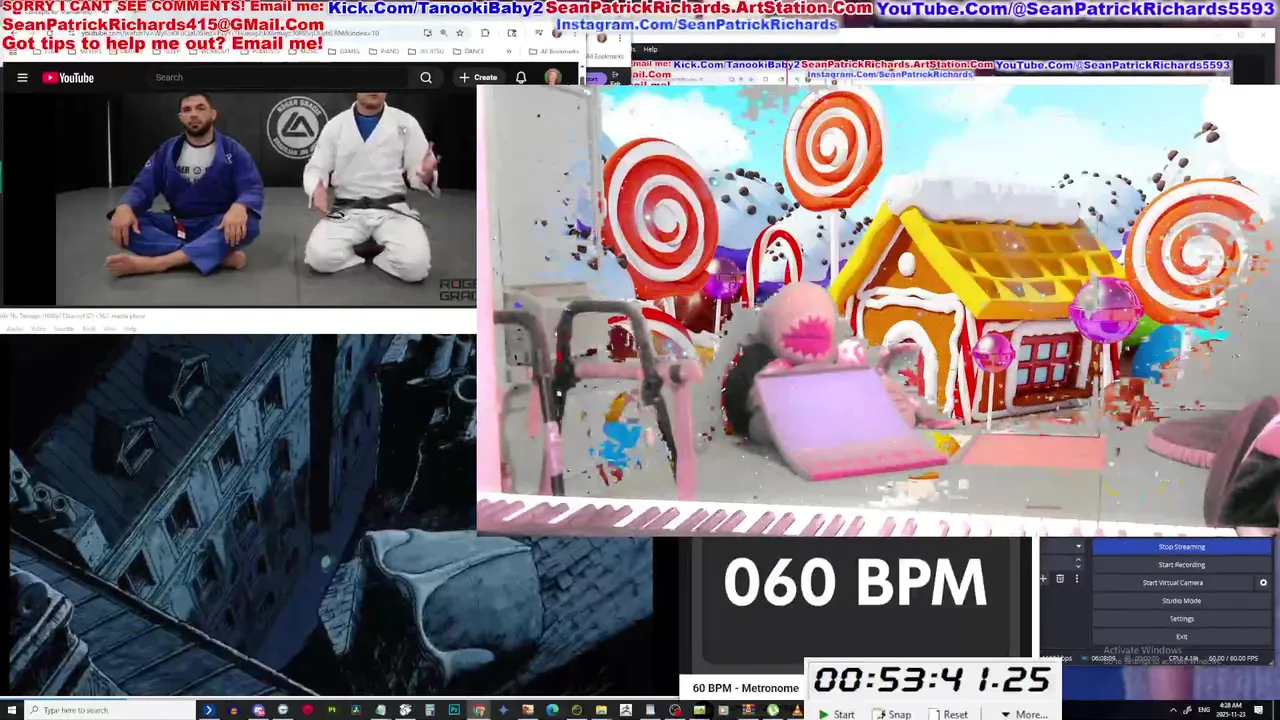Click the YouTube magnifier search button

click(426, 77)
